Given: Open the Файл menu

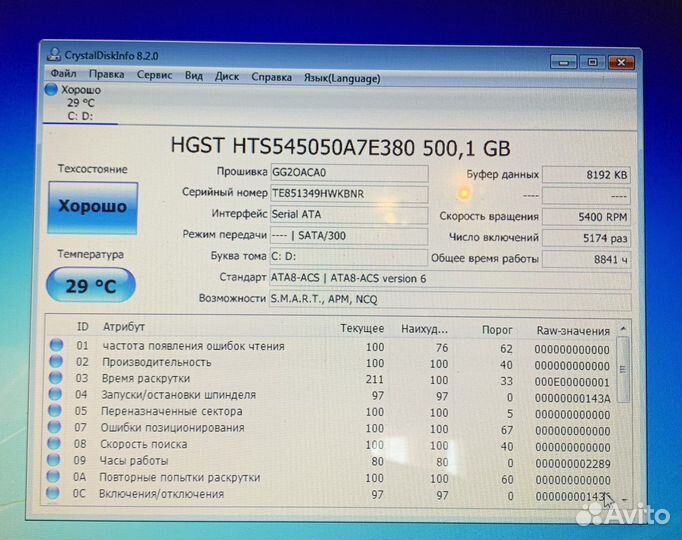Looking at the screenshot, I should [63, 73].
